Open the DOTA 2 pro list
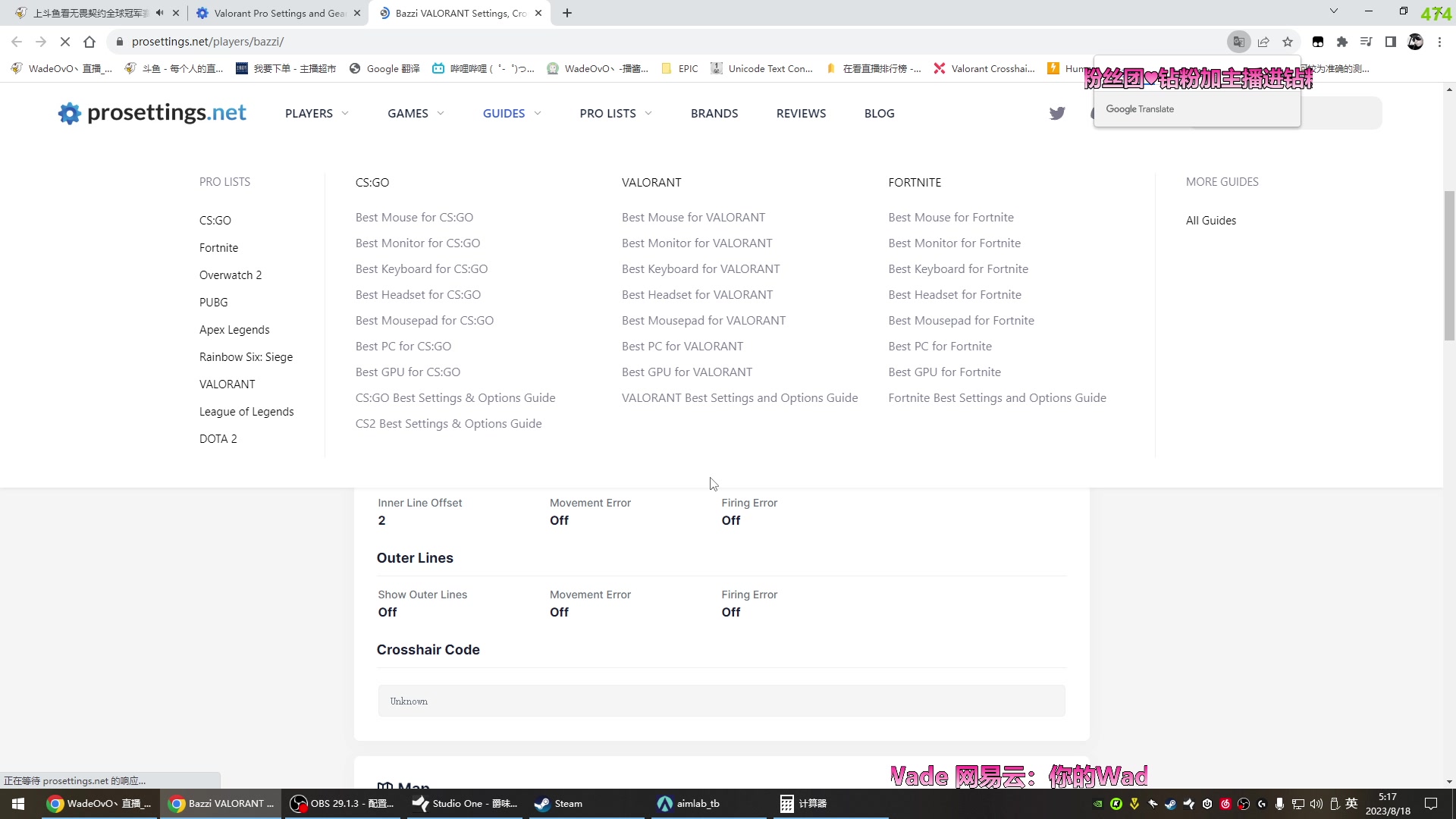1456x819 pixels. 218,439
